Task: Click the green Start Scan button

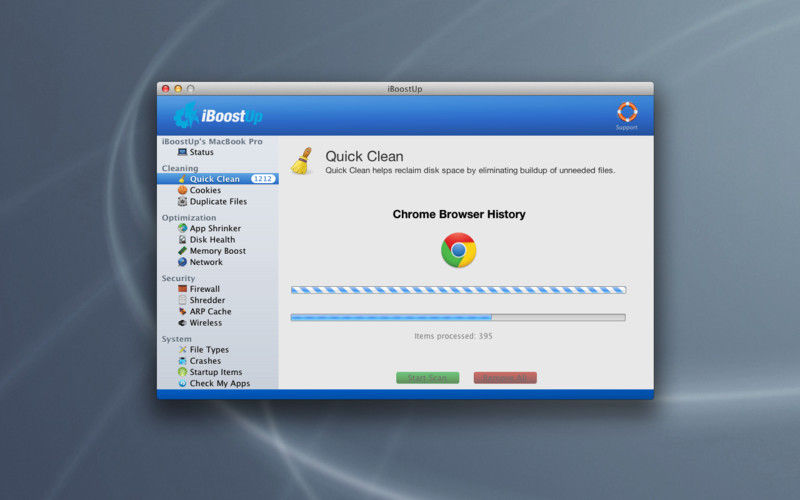Action: pyautogui.click(x=428, y=378)
